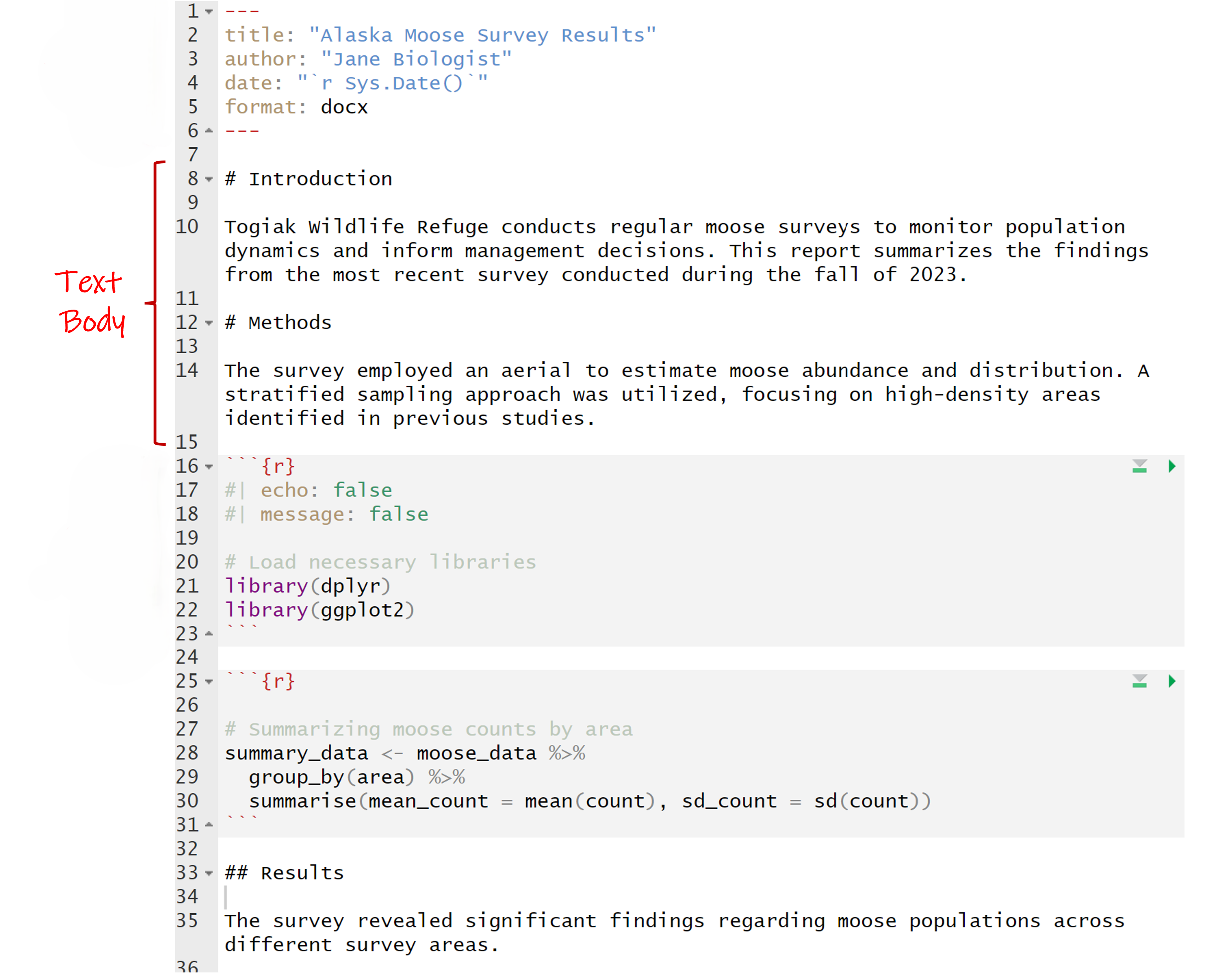1232x974 pixels.
Task: Run all chunks above the summary_data chunk
Action: pyautogui.click(x=1139, y=681)
